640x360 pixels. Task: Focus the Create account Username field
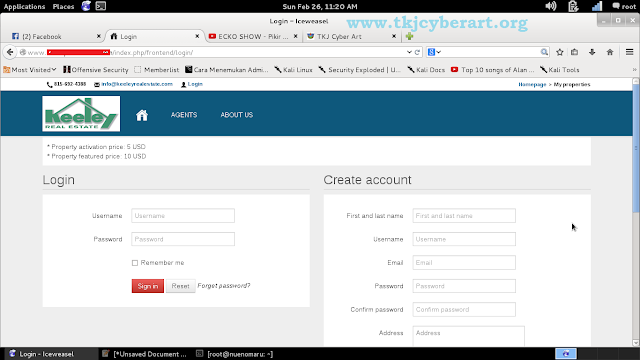[464, 239]
